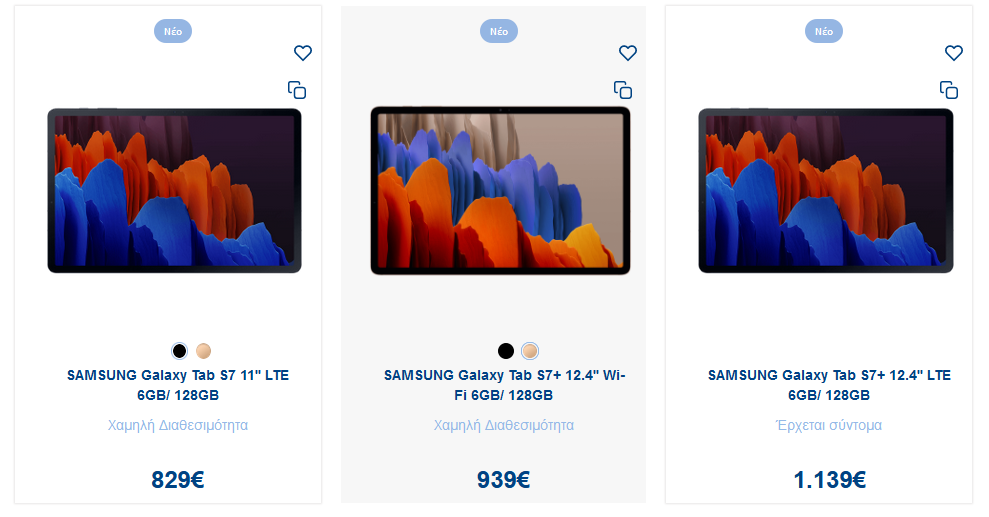Select bronze color for Galaxy Tab S7 11"
This screenshot has height=517, width=989.
[x=203, y=351]
